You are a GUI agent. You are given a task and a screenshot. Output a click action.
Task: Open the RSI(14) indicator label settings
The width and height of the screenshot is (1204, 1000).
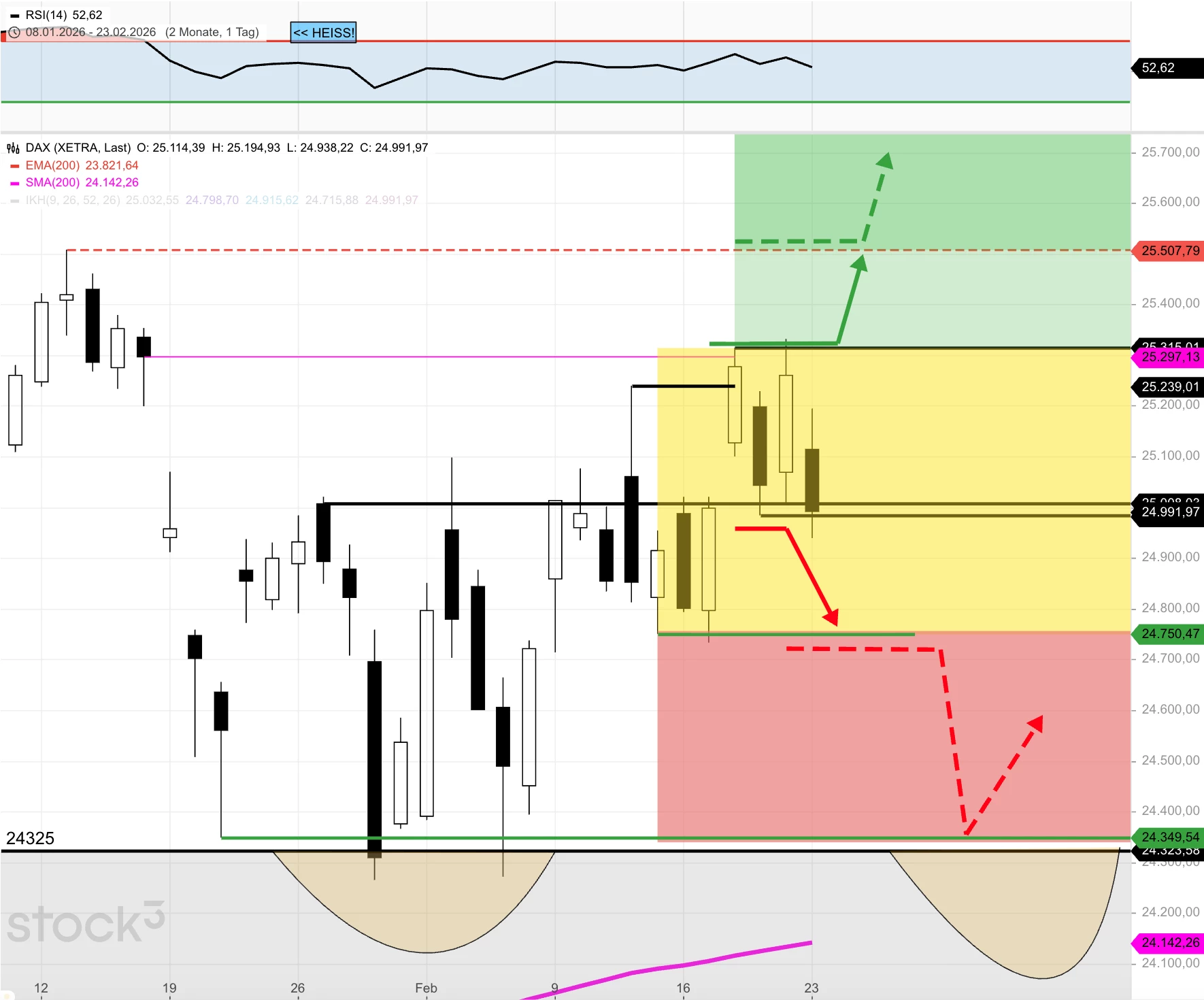[x=64, y=16]
